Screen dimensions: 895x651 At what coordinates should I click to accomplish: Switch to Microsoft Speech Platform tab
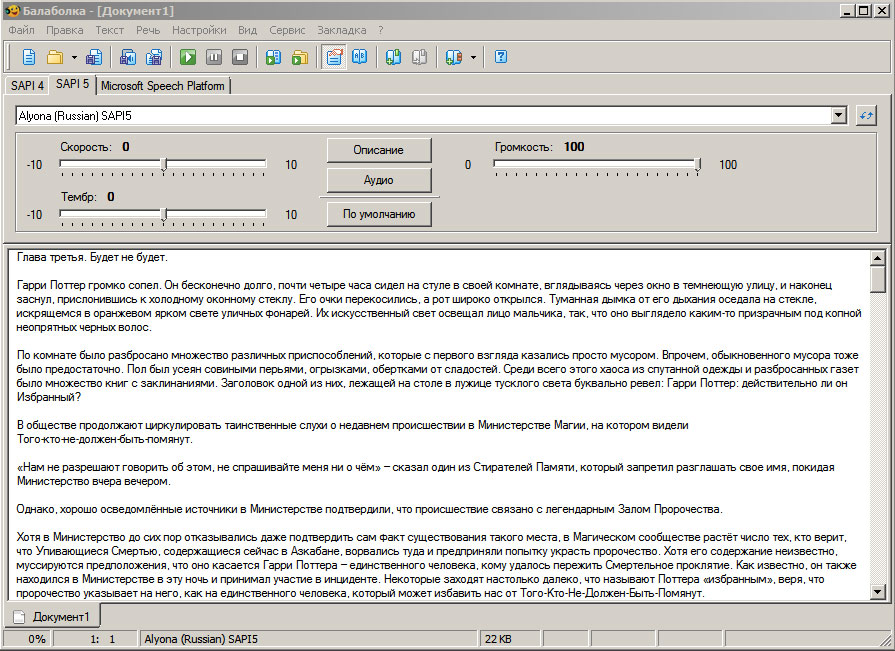163,86
